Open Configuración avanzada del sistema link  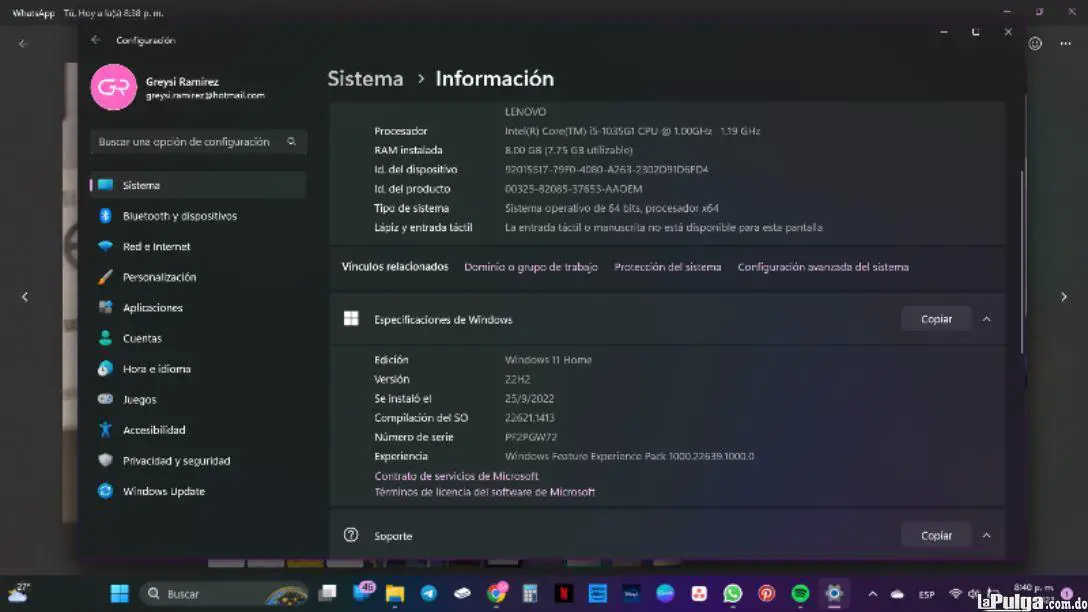tap(823, 267)
